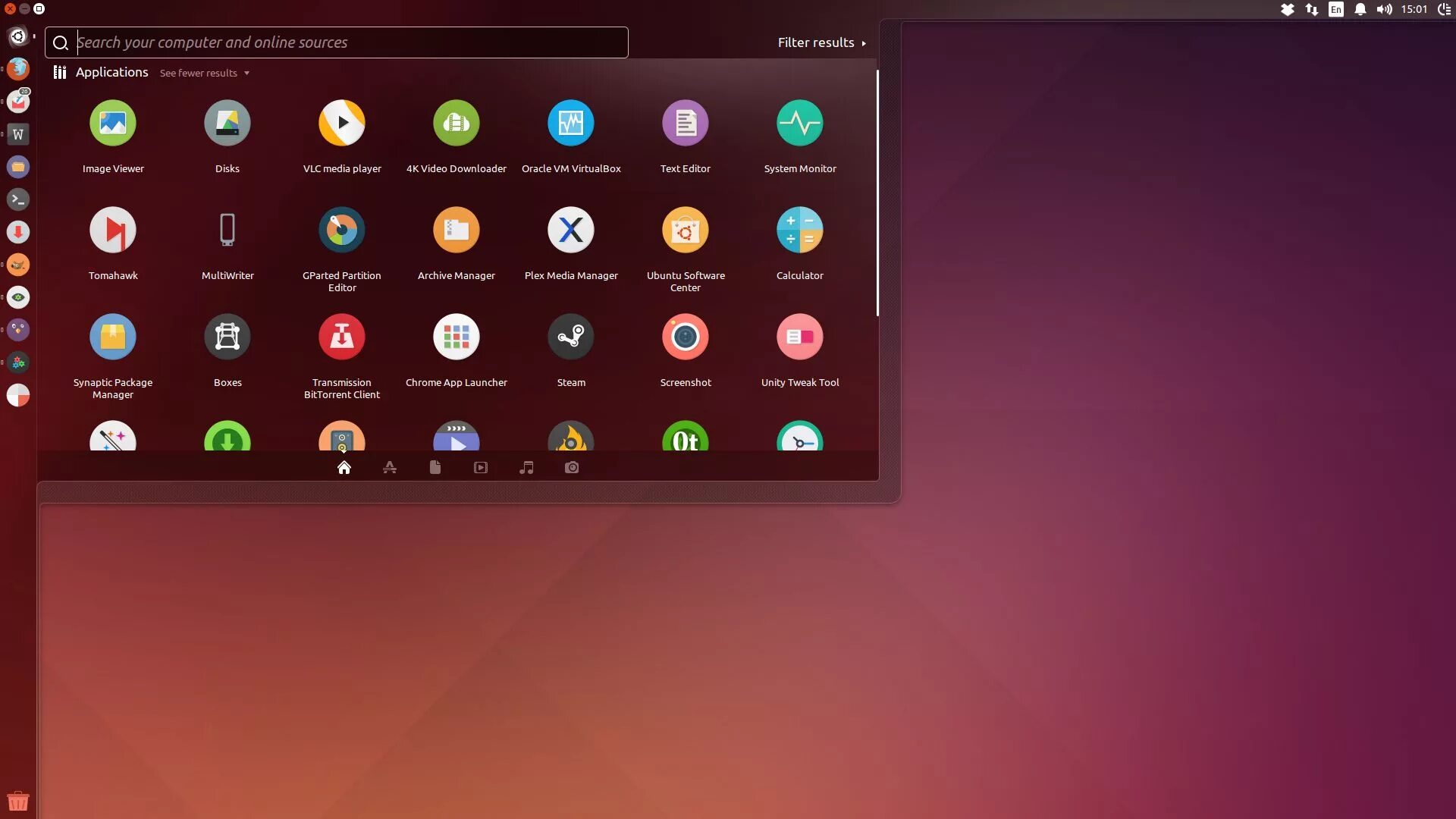Select the Photos lens tab
This screenshot has width=1456, height=819.
(572, 468)
